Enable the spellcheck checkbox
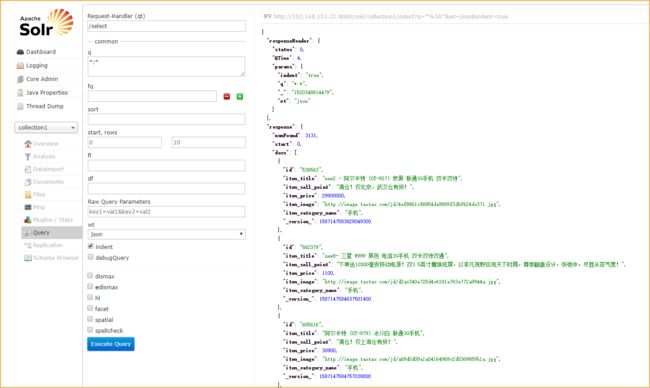This screenshot has height=388, width=650. click(x=90, y=330)
